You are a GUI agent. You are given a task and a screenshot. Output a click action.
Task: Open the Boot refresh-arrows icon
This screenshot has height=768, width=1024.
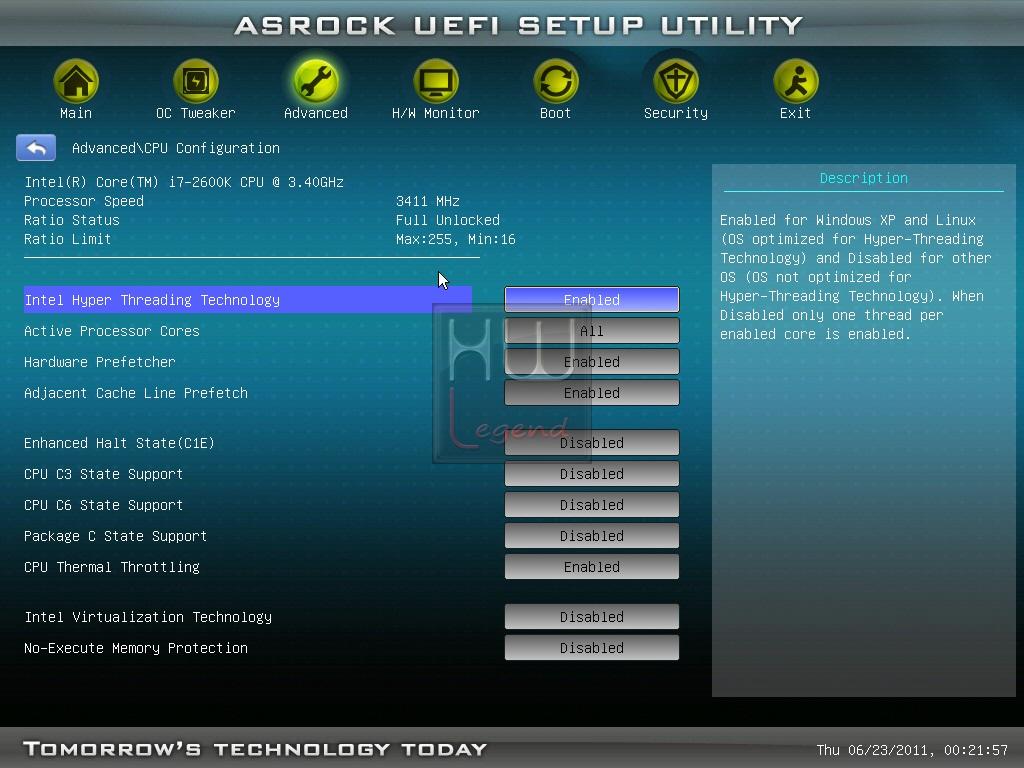[x=556, y=81]
